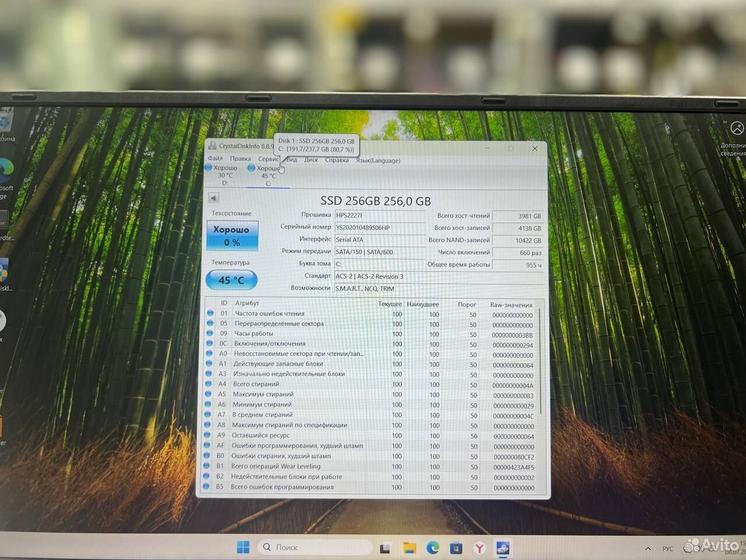
Task: Click the Порог column header
Action: click(x=467, y=304)
